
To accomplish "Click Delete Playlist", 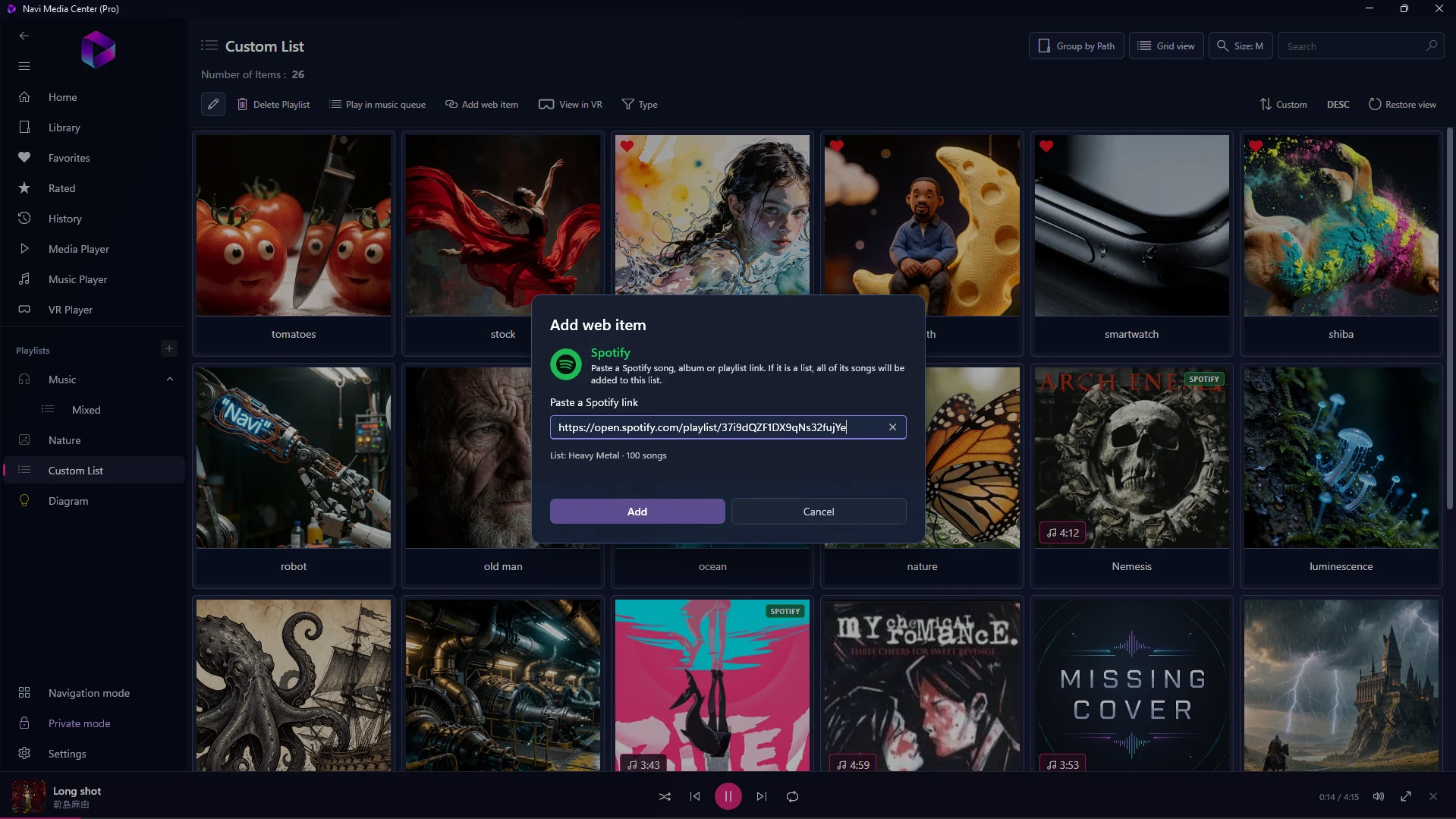I will [273, 105].
